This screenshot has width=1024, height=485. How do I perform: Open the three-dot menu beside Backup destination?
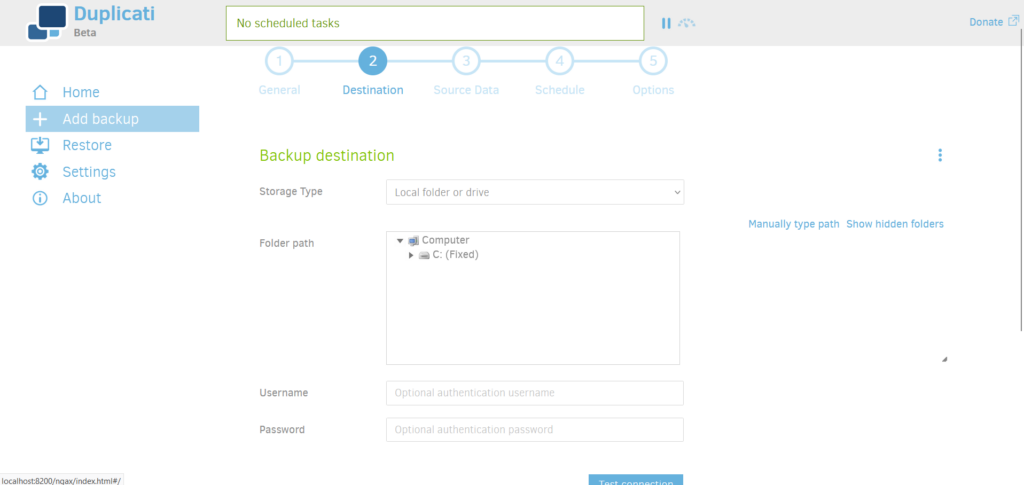[939, 155]
